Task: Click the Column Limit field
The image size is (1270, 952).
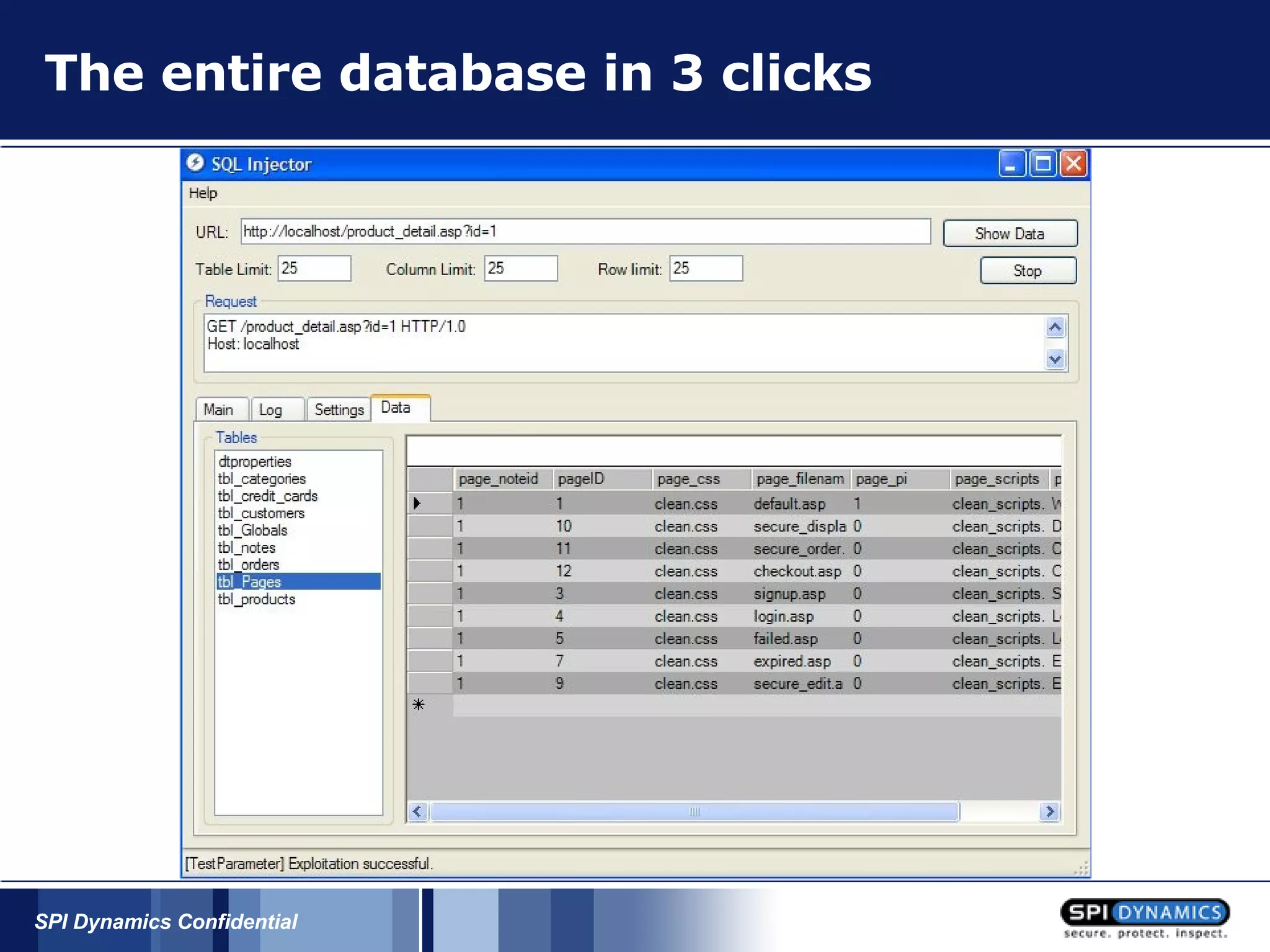Action: 520,268
